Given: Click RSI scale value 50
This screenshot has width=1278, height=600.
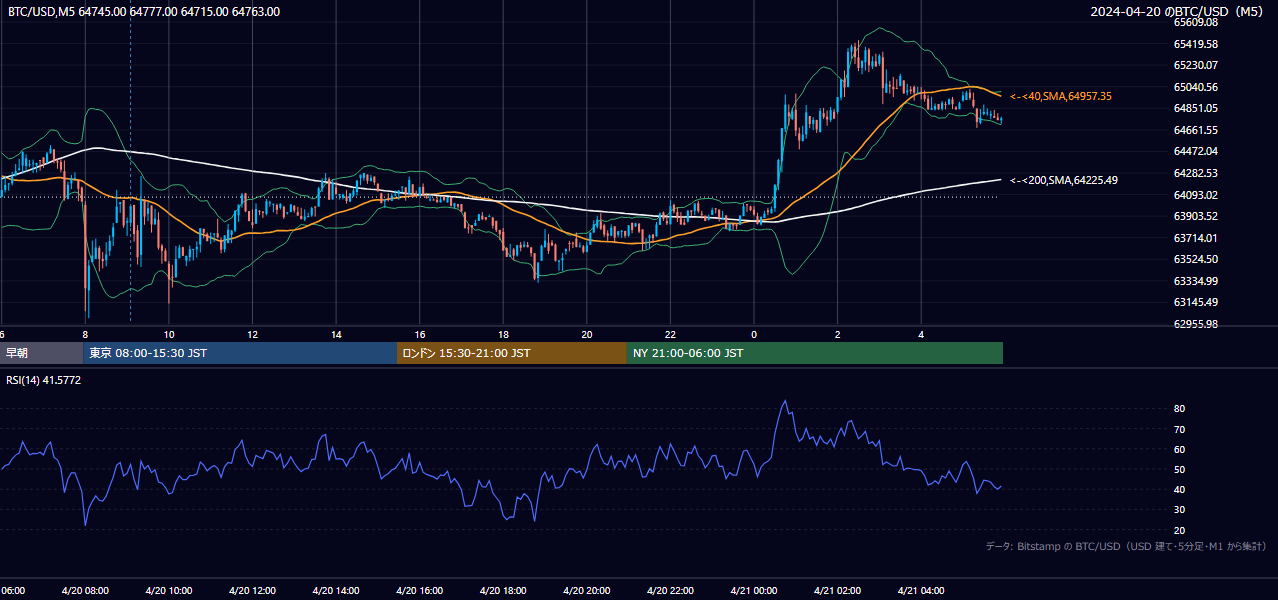Looking at the screenshot, I should tap(1179, 469).
